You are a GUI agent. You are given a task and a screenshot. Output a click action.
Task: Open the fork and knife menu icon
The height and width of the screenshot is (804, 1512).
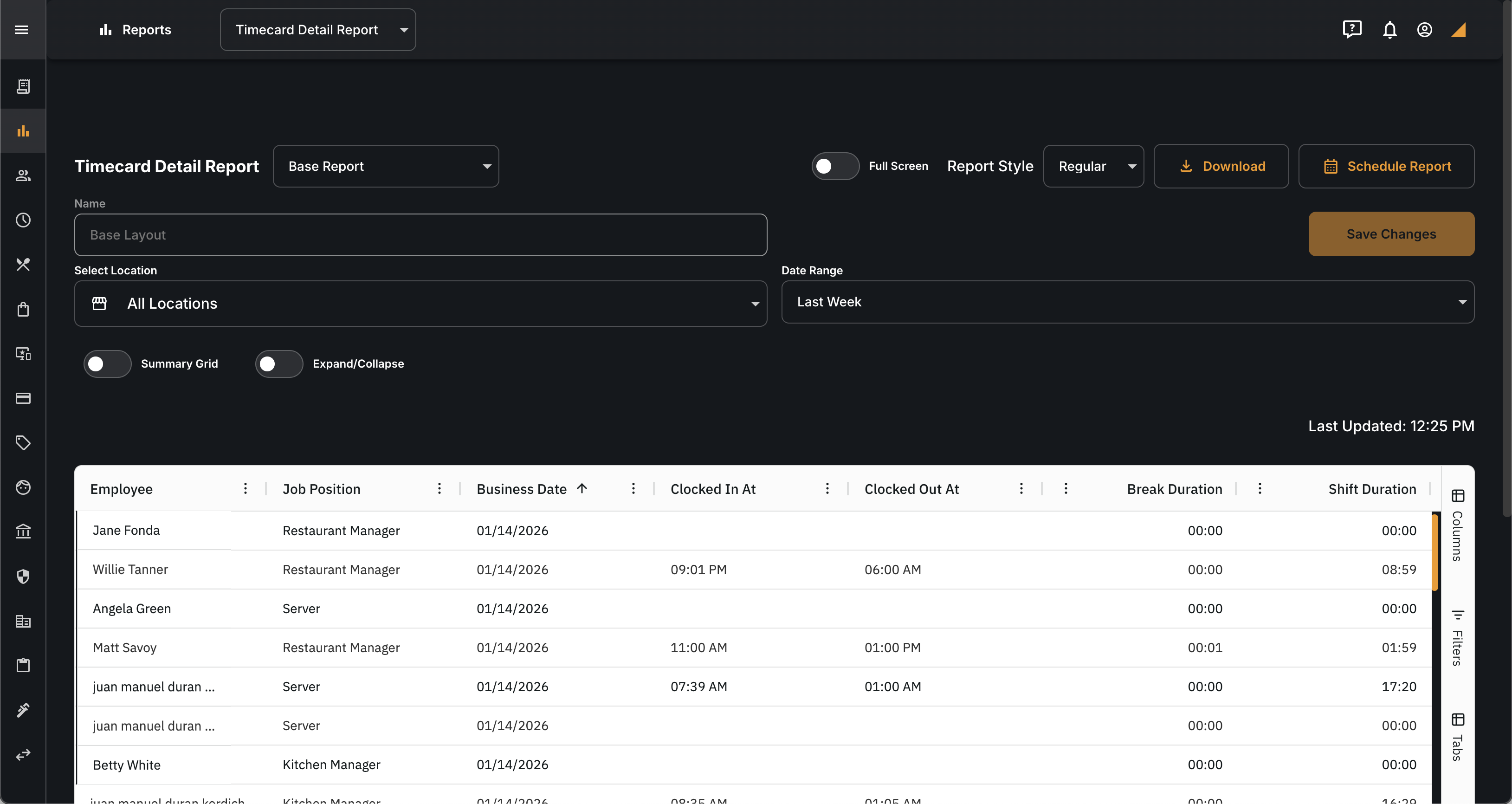(23, 264)
